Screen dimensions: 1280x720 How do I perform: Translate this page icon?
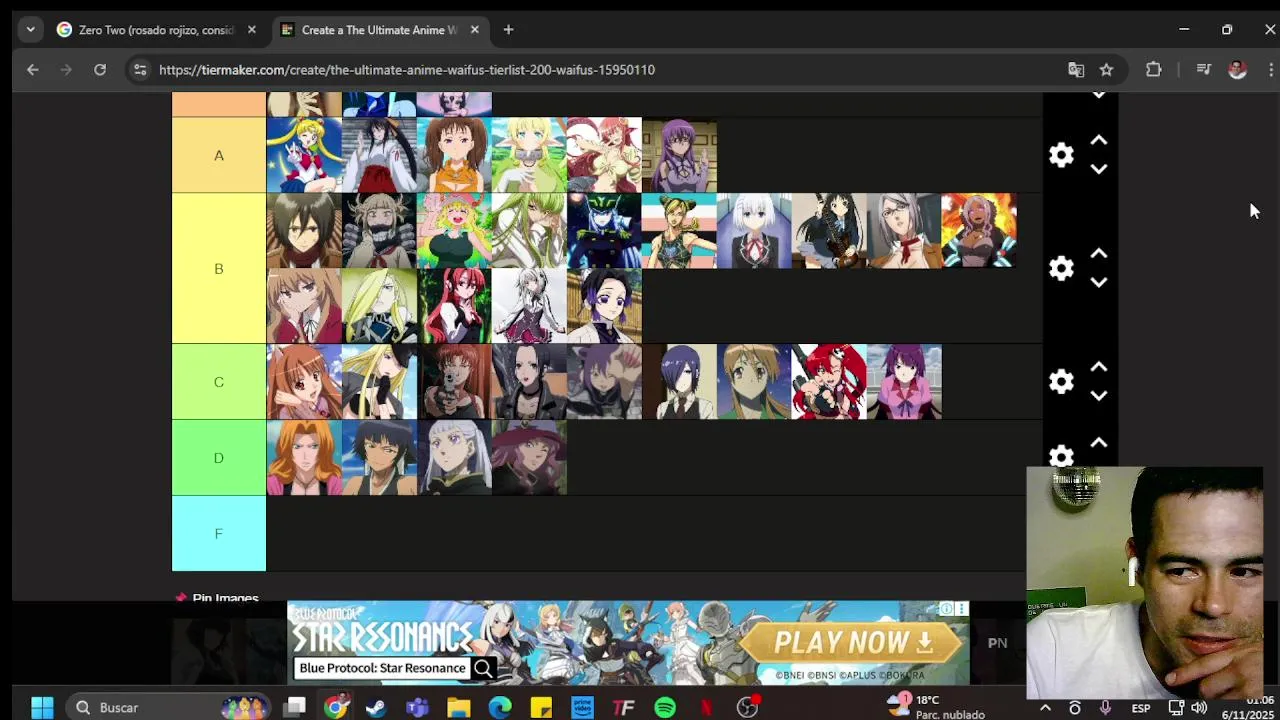pos(1076,69)
